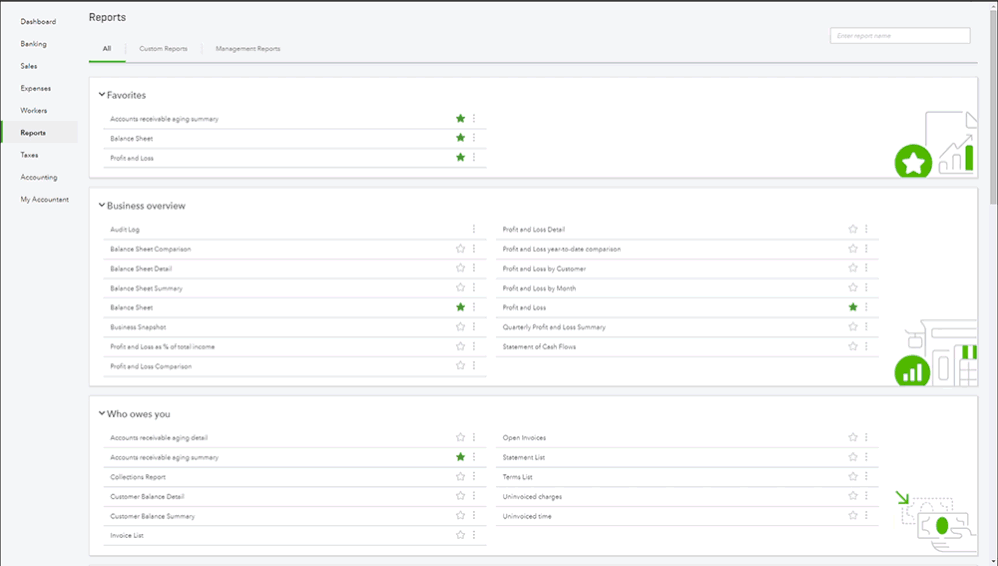Open kebab menu for Business Snapshot

point(474,327)
